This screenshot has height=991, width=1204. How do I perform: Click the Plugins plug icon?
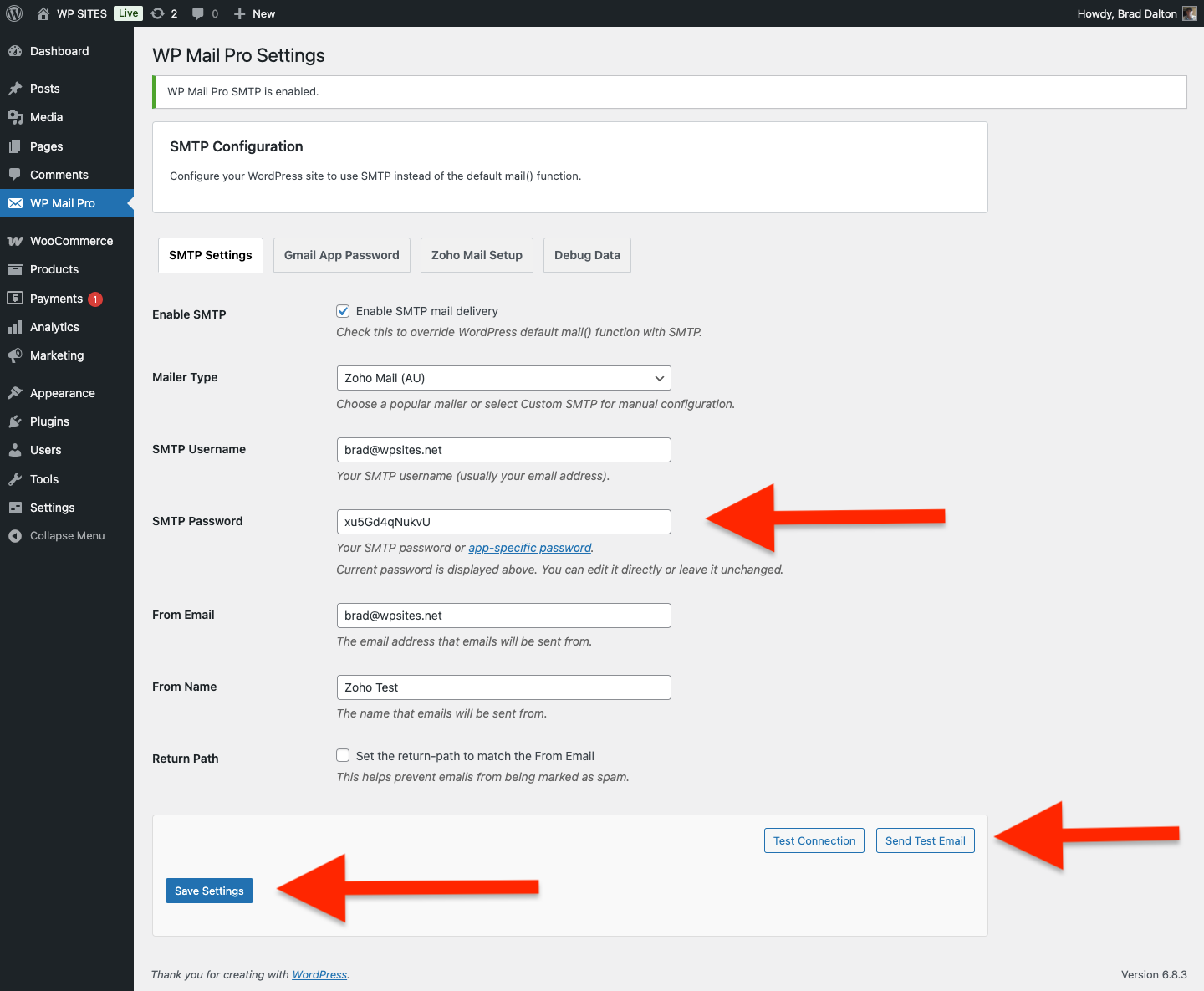[15, 421]
